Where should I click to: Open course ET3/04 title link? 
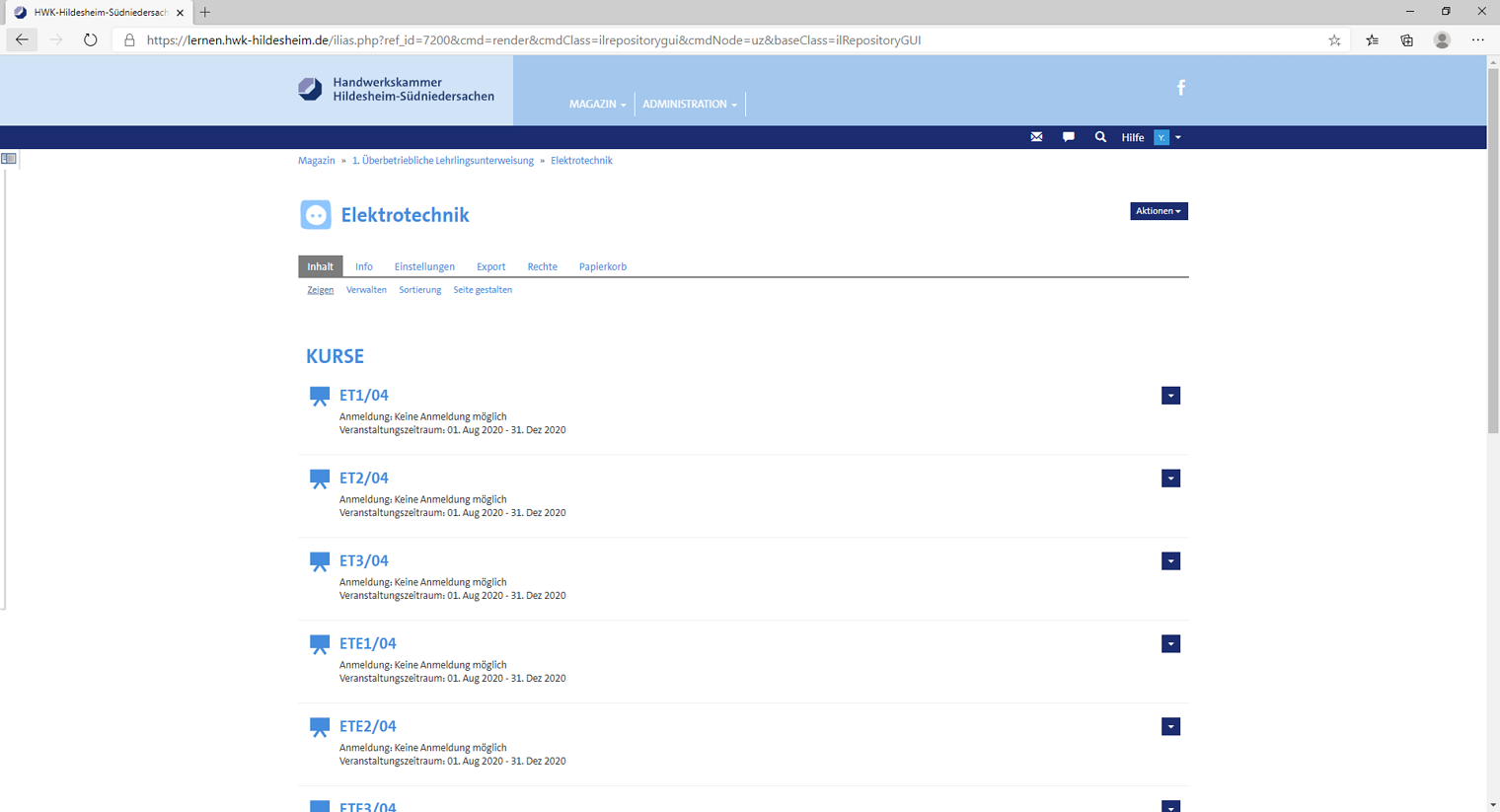[x=363, y=561]
